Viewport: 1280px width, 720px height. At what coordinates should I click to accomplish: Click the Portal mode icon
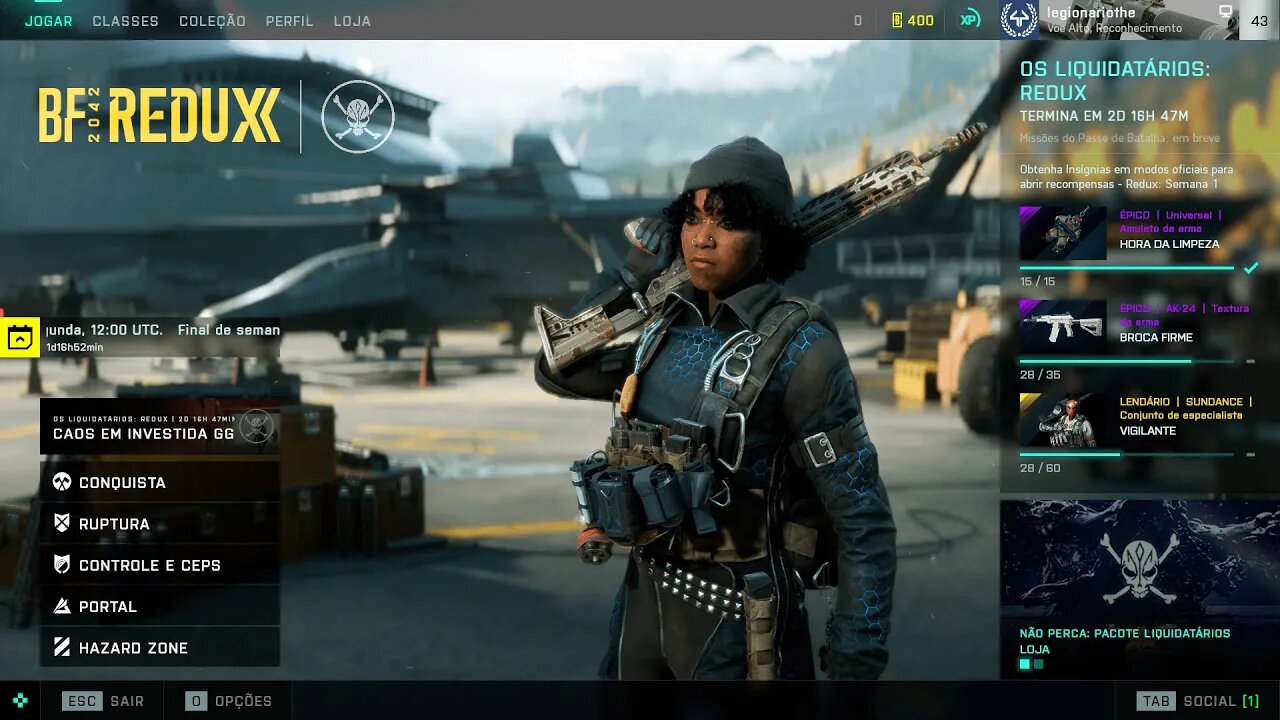click(x=62, y=607)
